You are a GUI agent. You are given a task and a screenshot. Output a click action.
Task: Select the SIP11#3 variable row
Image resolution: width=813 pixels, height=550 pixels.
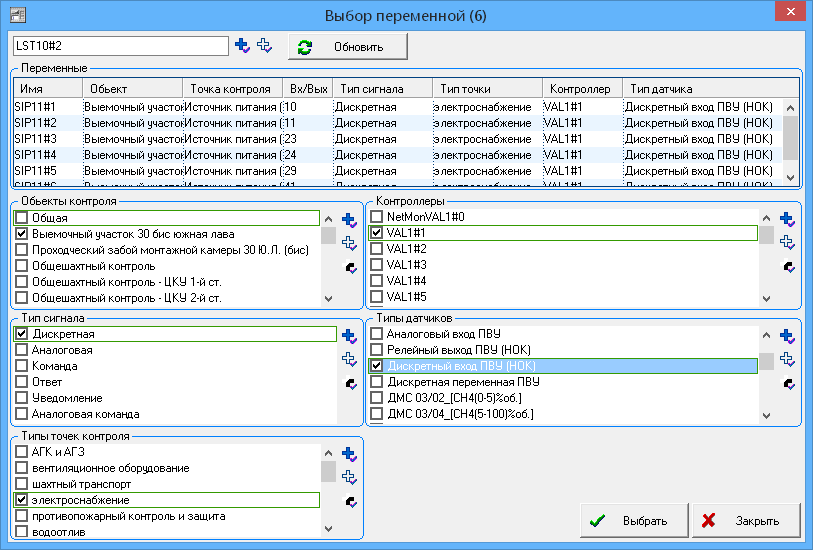(x=398, y=139)
